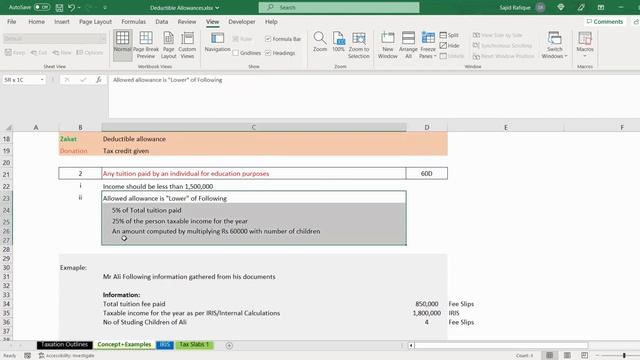Open a New Window
This screenshot has height=360, width=640.
point(387,45)
